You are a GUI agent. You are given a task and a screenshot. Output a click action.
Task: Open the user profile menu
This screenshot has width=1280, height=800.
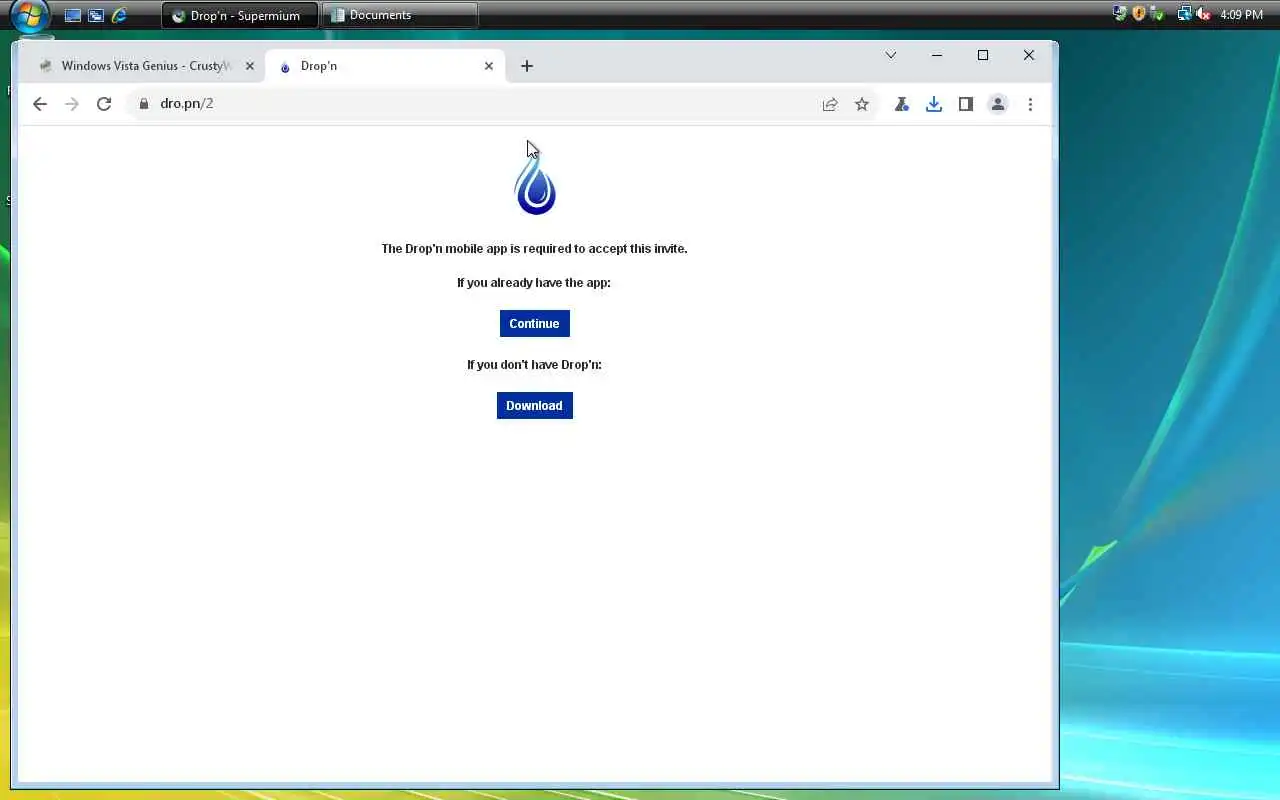coord(998,104)
